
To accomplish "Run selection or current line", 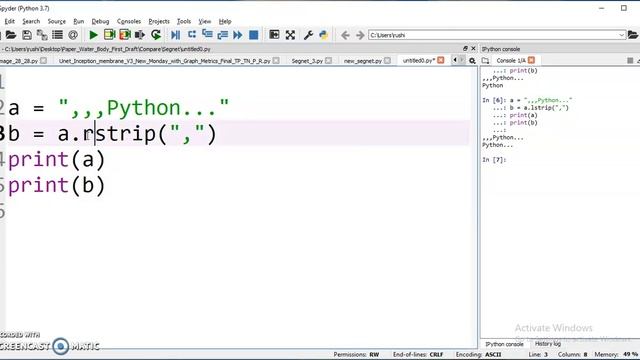I will [x=140, y=35].
